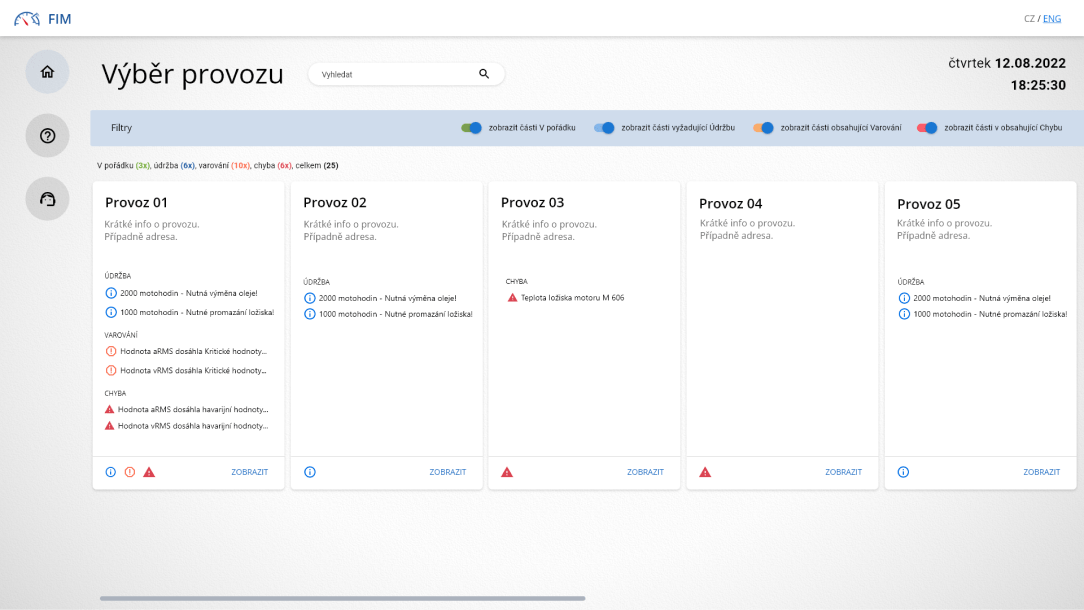This screenshot has width=1084, height=610.
Task: Toggle the 'V pořádku' filter switch
Action: point(472,128)
